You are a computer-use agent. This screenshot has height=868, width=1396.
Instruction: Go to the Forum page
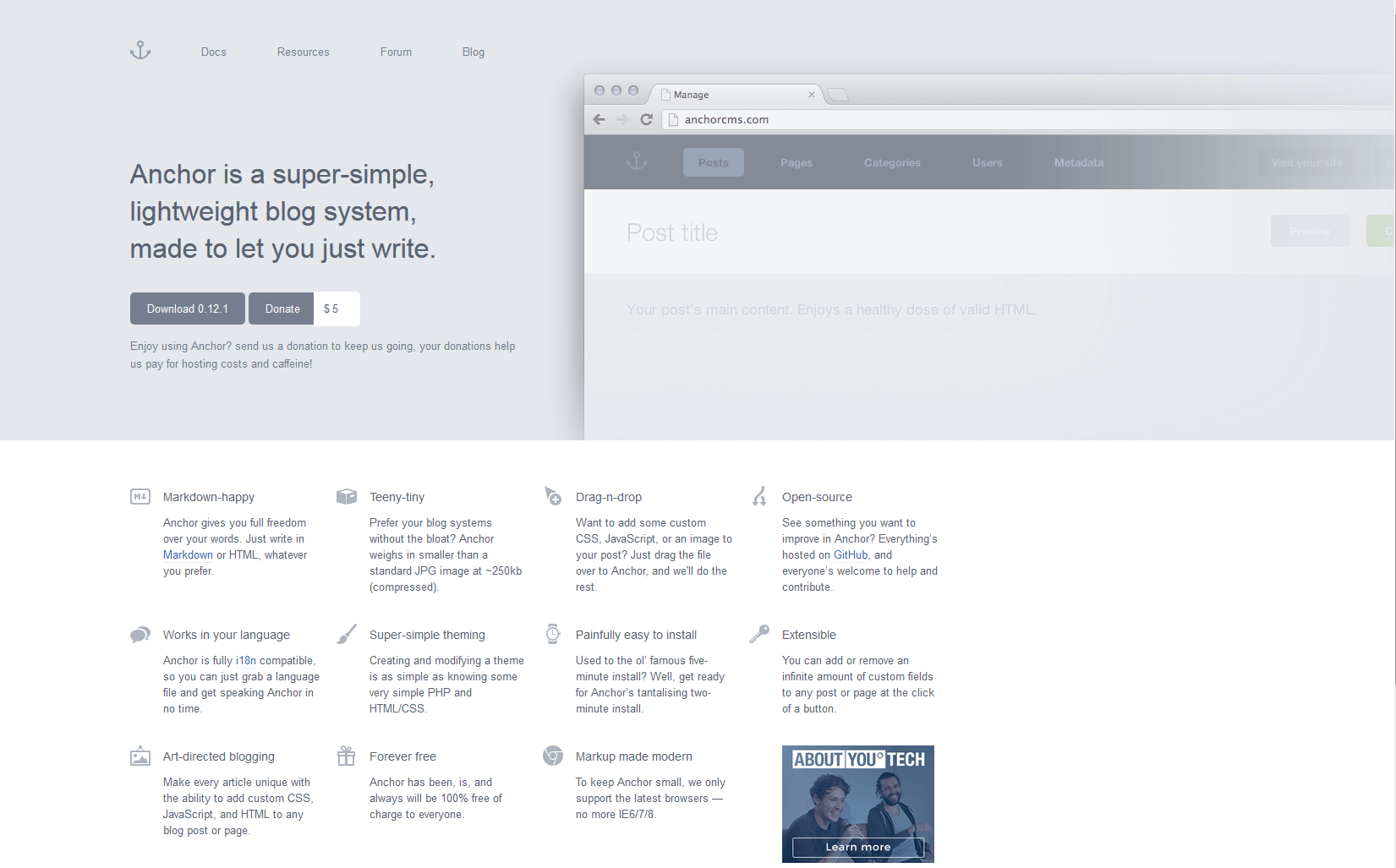396,52
